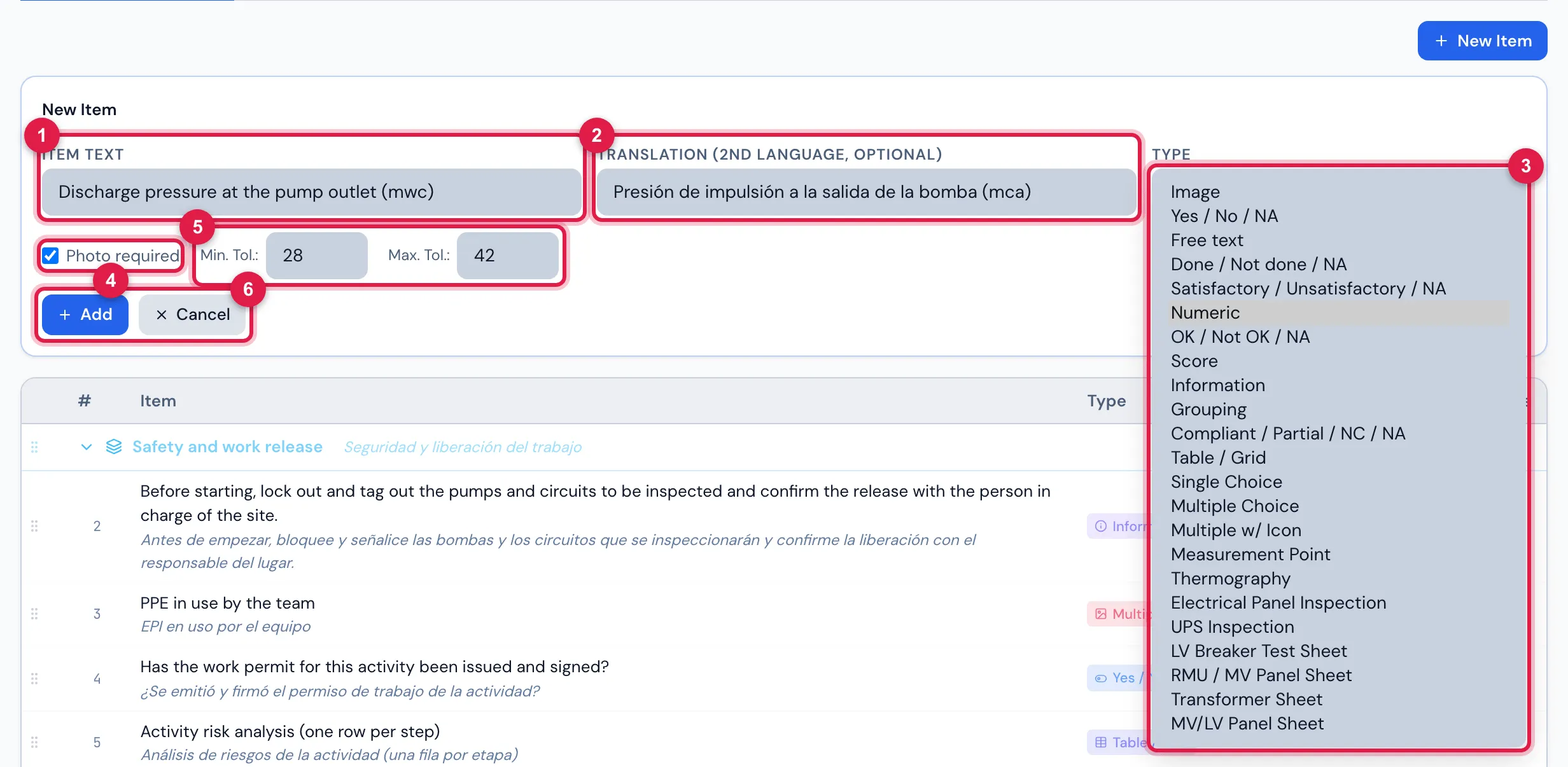The width and height of the screenshot is (1568, 767).
Task: Click the Max. Tol. field
Action: pos(508,256)
